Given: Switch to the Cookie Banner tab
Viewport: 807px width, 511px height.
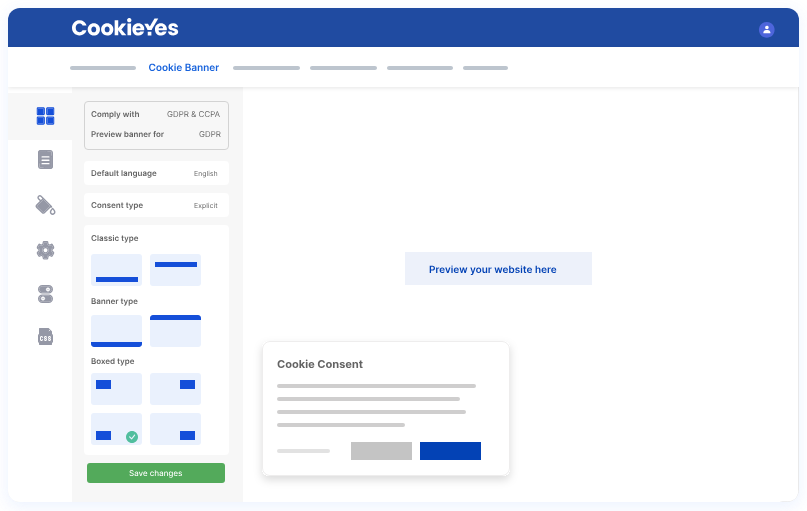Looking at the screenshot, I should tap(184, 67).
